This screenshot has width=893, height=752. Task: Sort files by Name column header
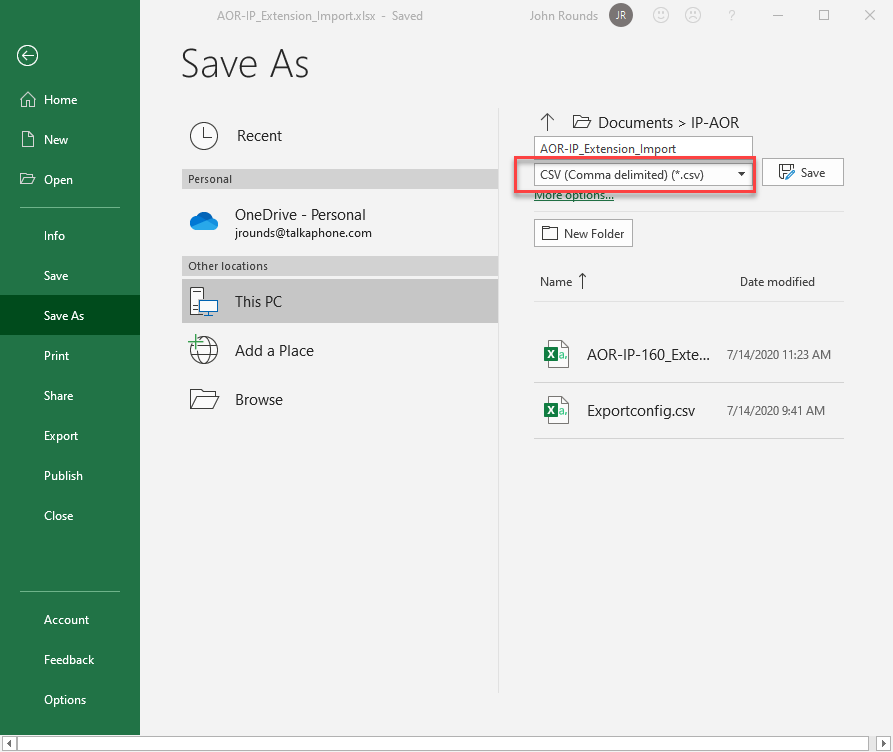point(556,282)
